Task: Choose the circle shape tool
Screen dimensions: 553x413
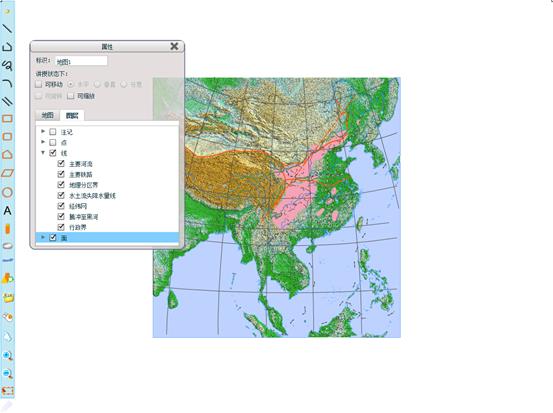Action: click(x=7, y=193)
